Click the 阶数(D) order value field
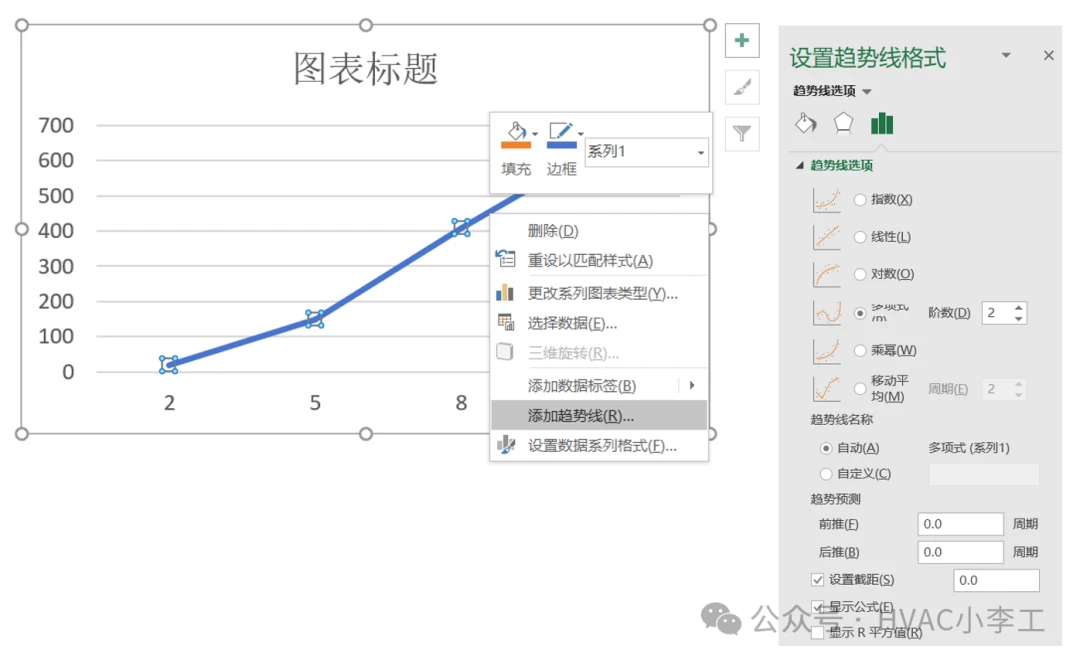Image resolution: width=1080 pixels, height=663 pixels. click(997, 313)
